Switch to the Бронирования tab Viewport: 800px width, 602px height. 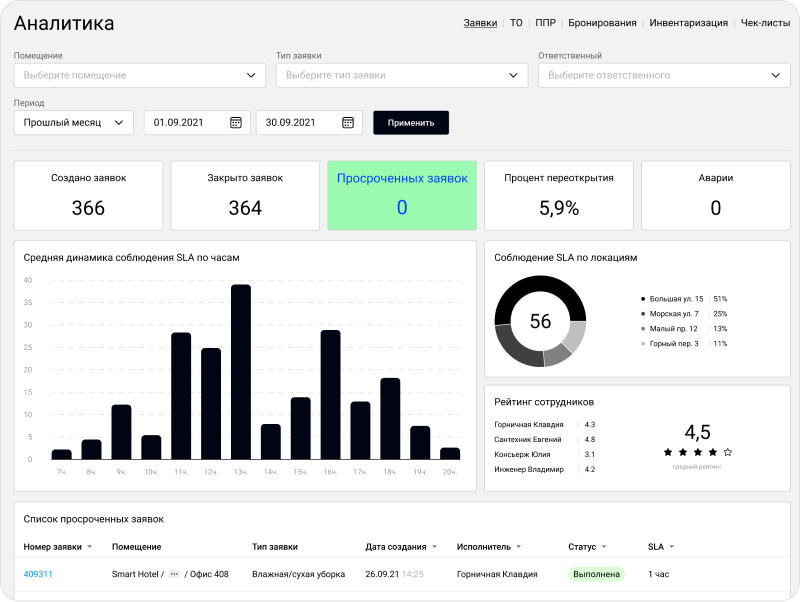coord(602,22)
